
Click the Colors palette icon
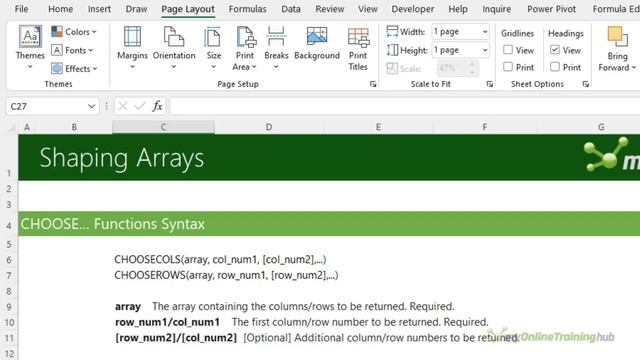click(x=57, y=31)
